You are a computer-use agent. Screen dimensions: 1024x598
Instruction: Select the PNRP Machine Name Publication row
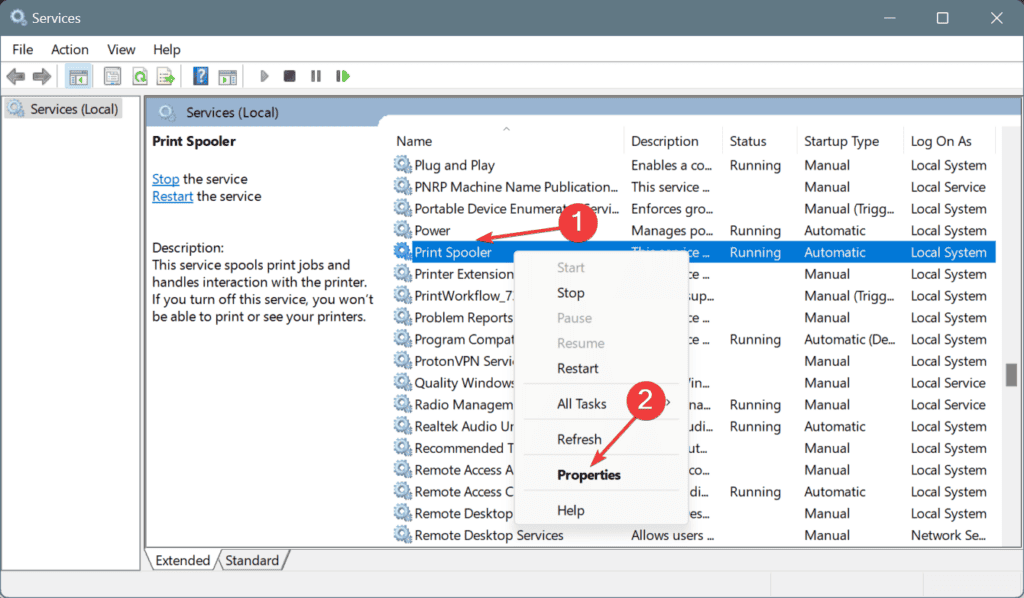click(694, 187)
